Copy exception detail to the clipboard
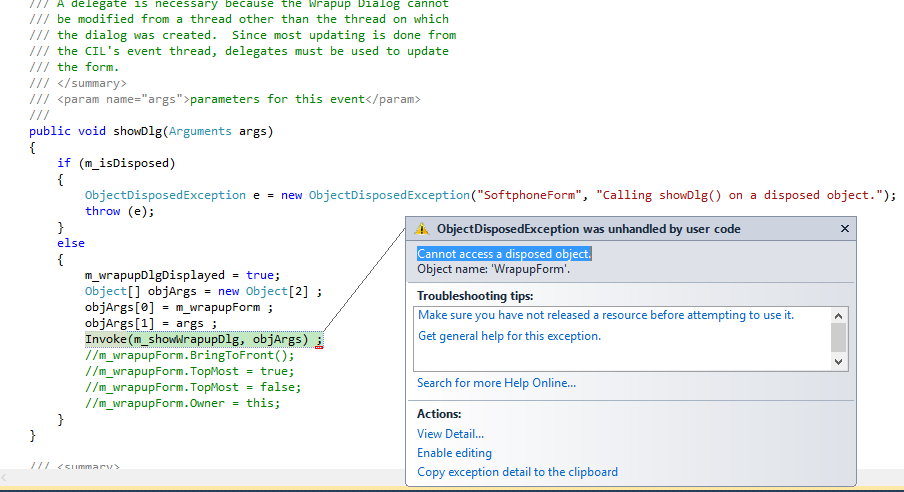 pyautogui.click(x=517, y=472)
